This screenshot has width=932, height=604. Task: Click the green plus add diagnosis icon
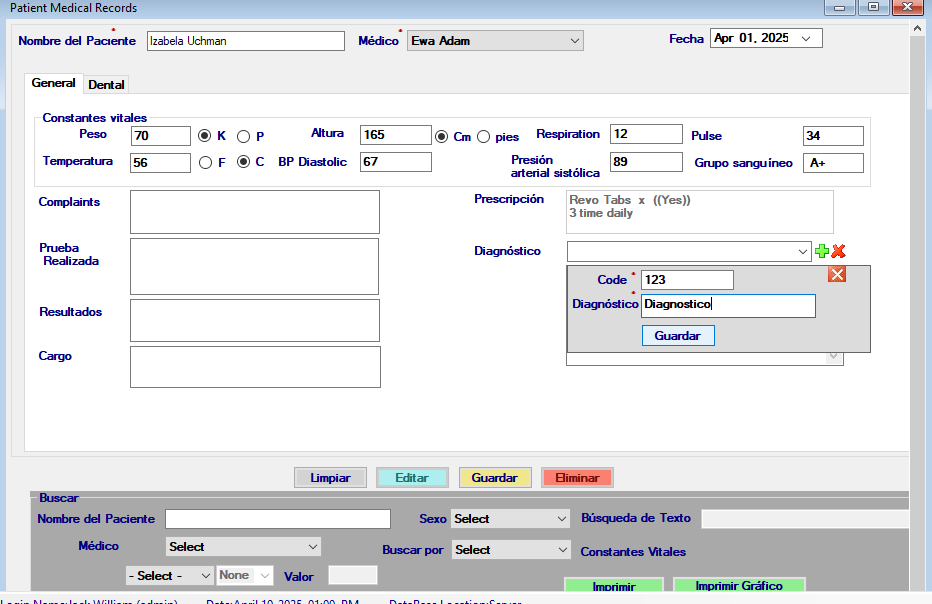pyautogui.click(x=822, y=252)
